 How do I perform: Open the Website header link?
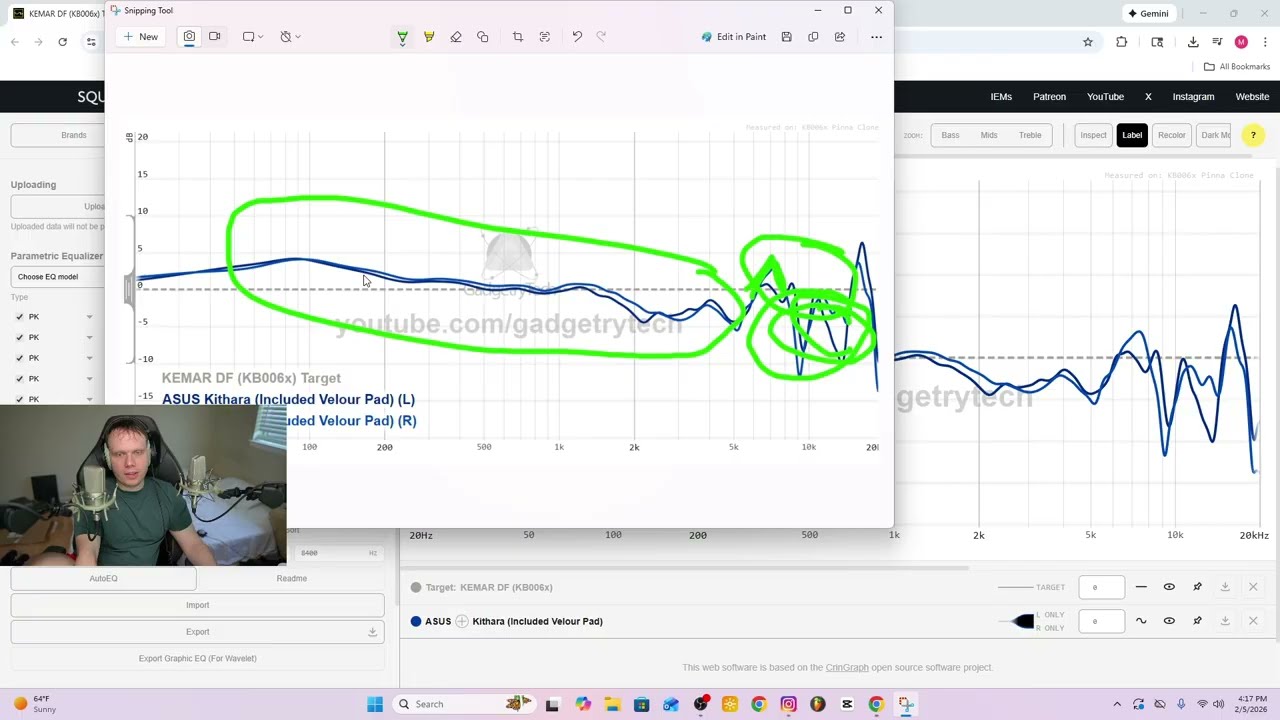(x=1252, y=97)
